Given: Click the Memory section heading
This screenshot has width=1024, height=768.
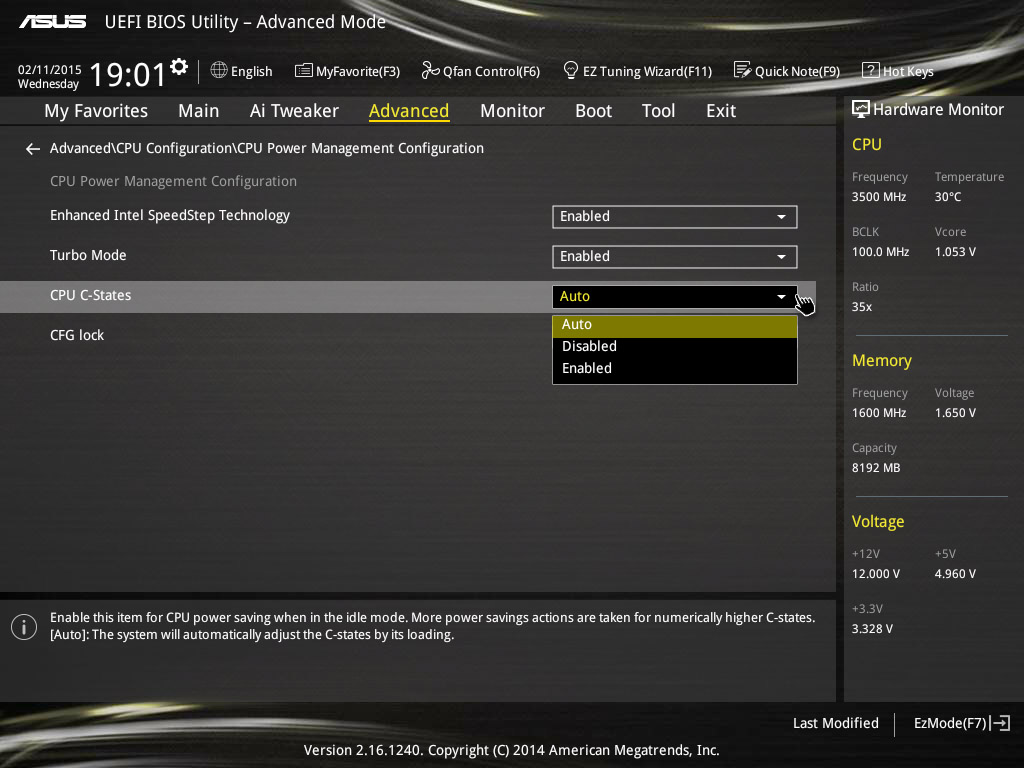Looking at the screenshot, I should [x=882, y=360].
